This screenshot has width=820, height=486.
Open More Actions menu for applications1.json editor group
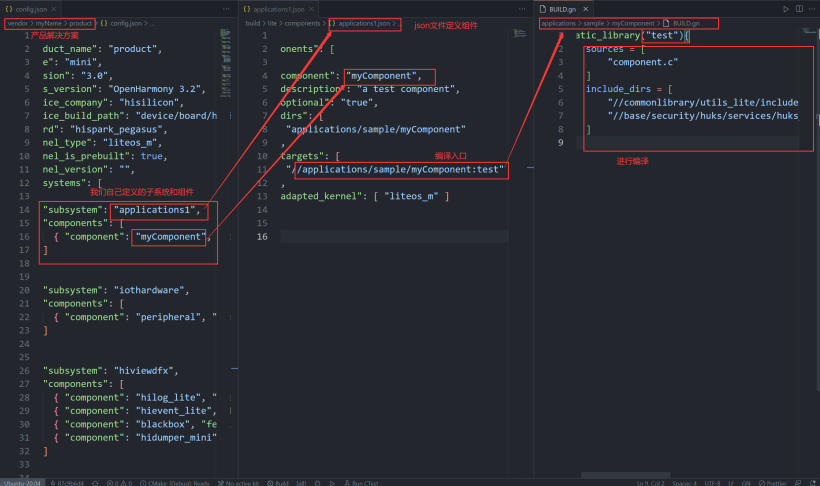point(521,9)
